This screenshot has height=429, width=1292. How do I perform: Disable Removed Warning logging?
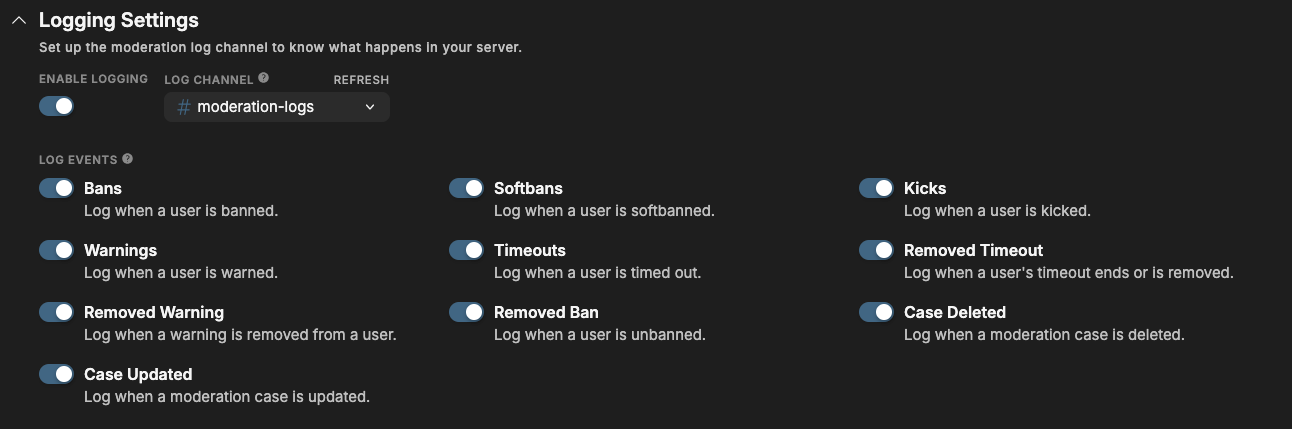[x=57, y=312]
